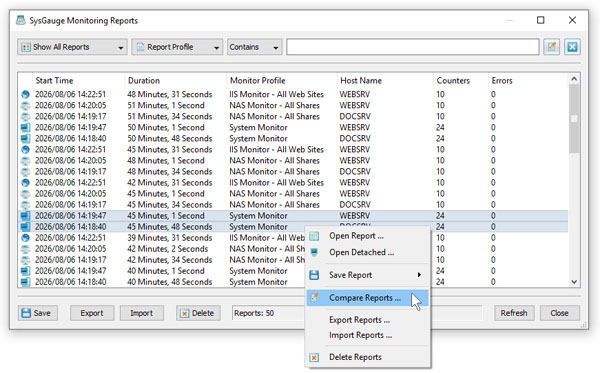Click the icon of 51 Minutes, 1 Second row

25,105
